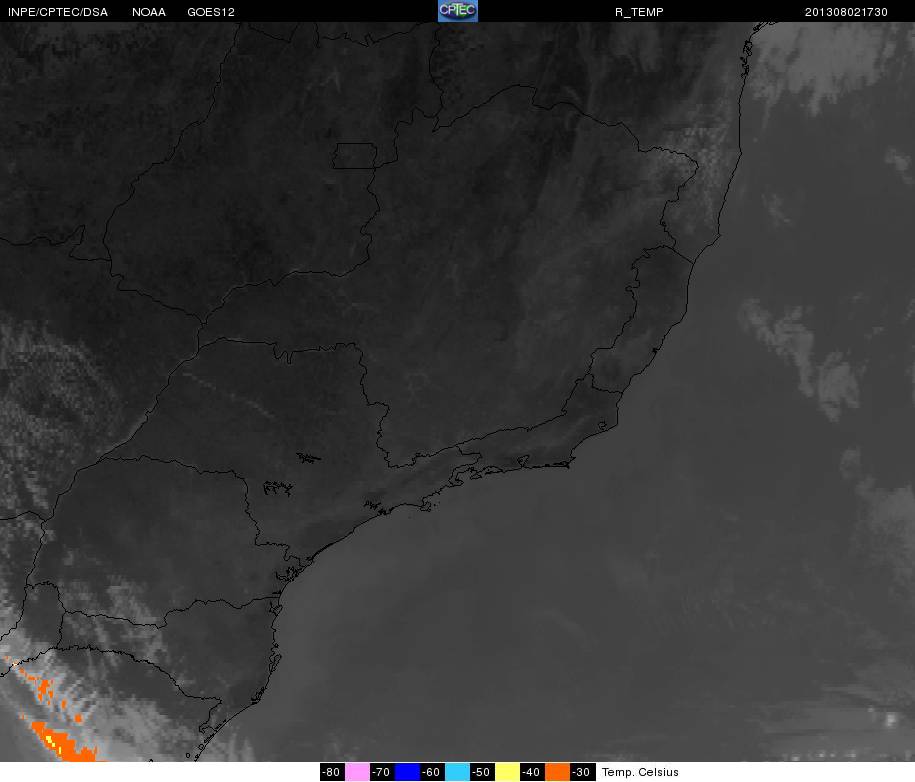This screenshot has width=915, height=782.
Task: Select the yellow -50 color swatch
Action: 508,772
